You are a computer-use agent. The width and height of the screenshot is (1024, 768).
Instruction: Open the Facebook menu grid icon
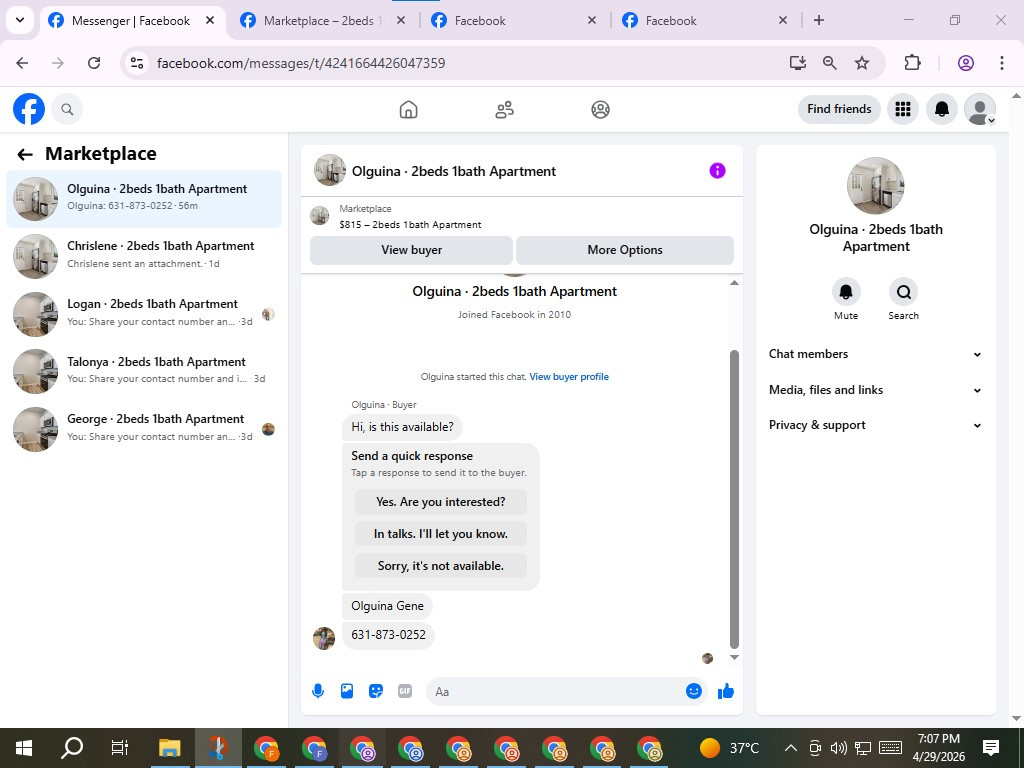point(903,109)
